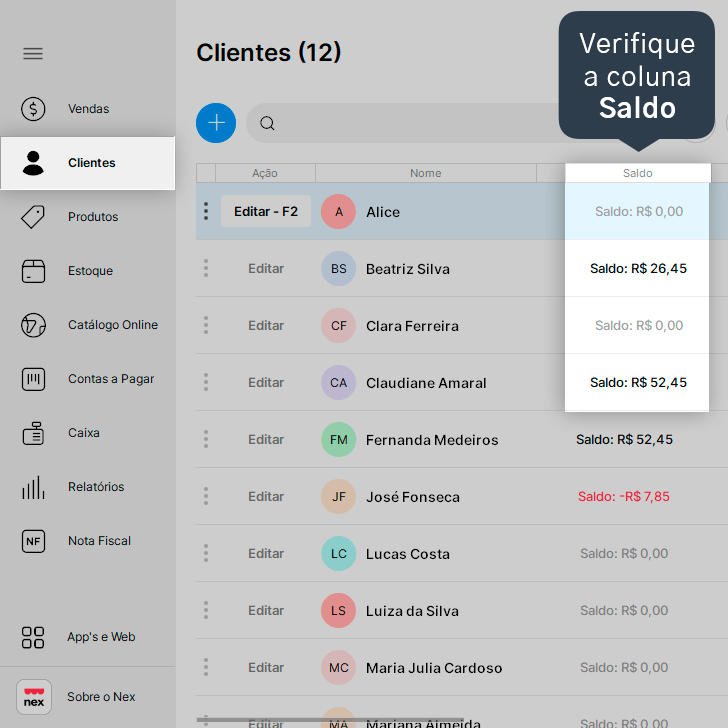This screenshot has width=728, height=728.
Task: Click the Ação column header
Action: 265,173
